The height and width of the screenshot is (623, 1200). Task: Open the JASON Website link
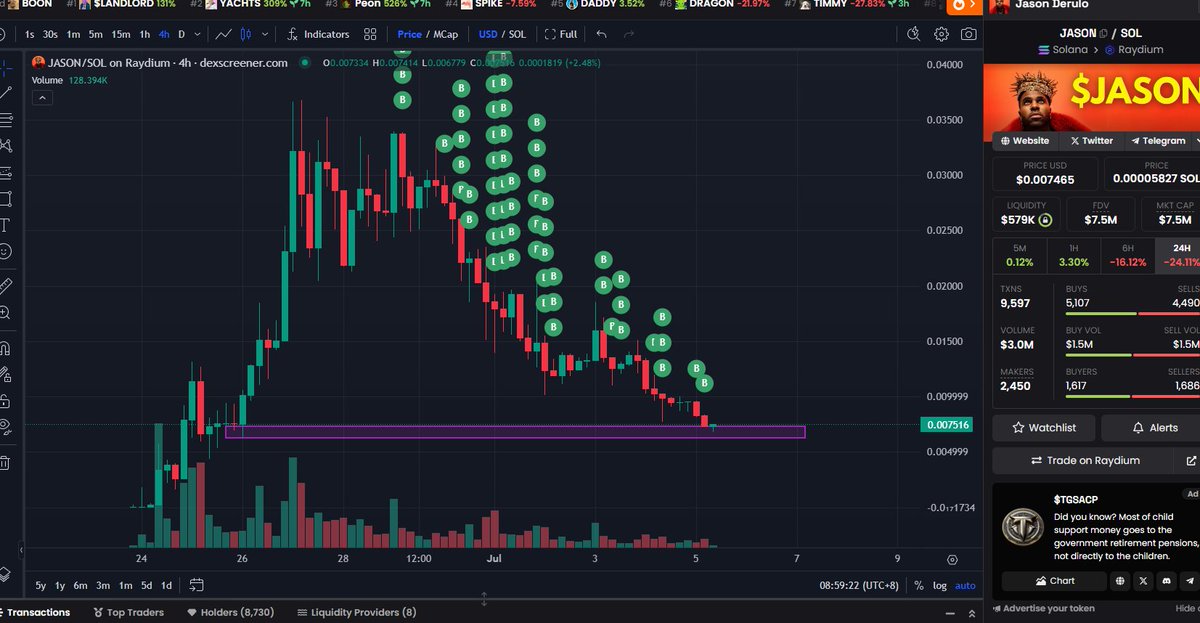click(1024, 141)
